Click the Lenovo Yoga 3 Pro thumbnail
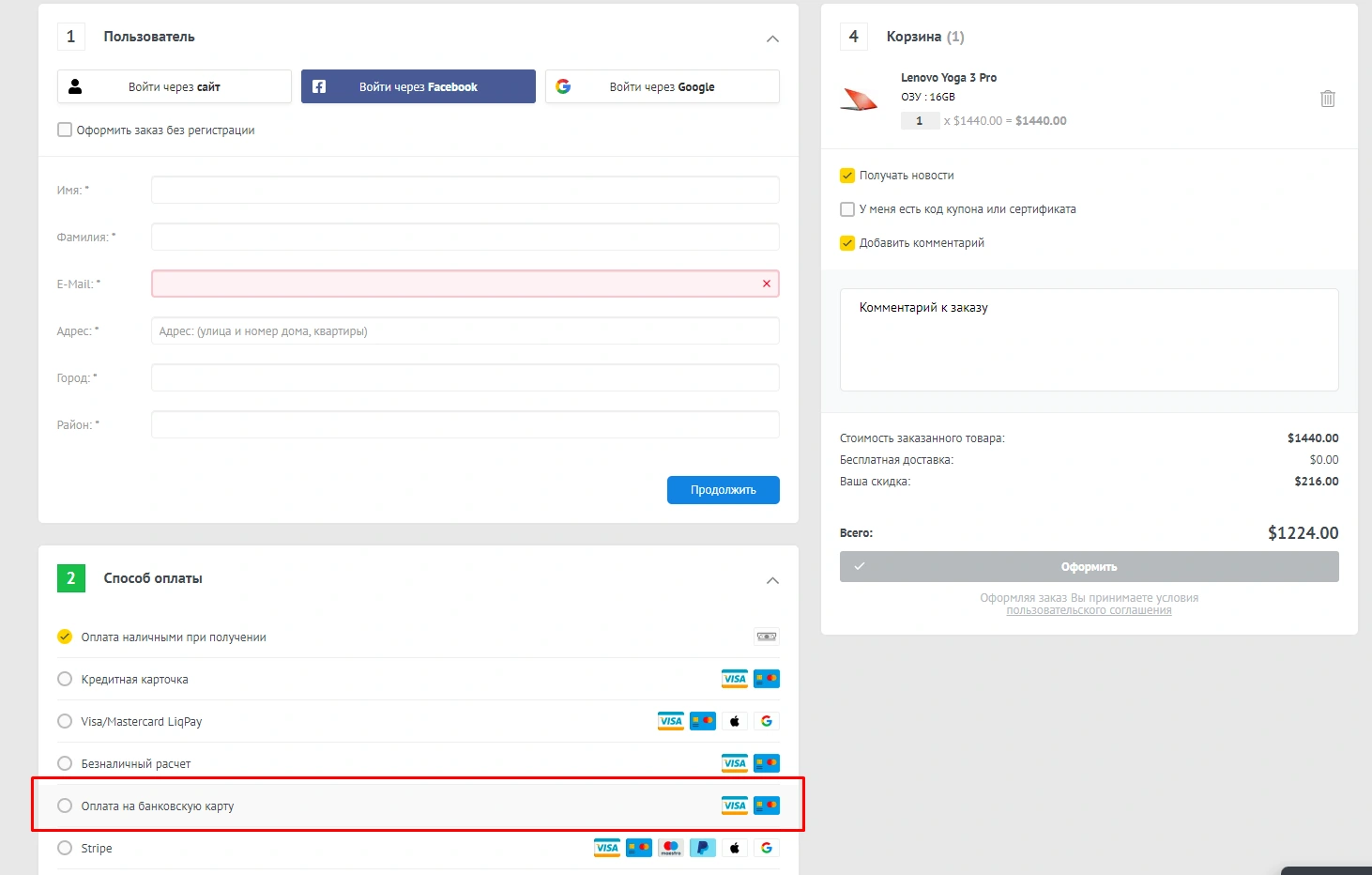Image resolution: width=1372 pixels, height=875 pixels. pyautogui.click(x=859, y=100)
